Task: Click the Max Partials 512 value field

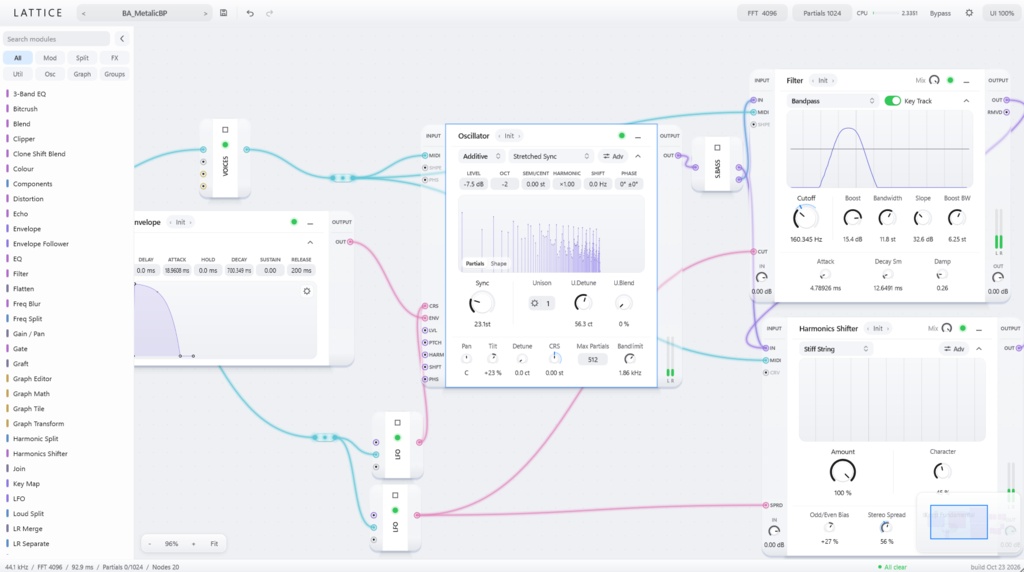Action: click(592, 360)
